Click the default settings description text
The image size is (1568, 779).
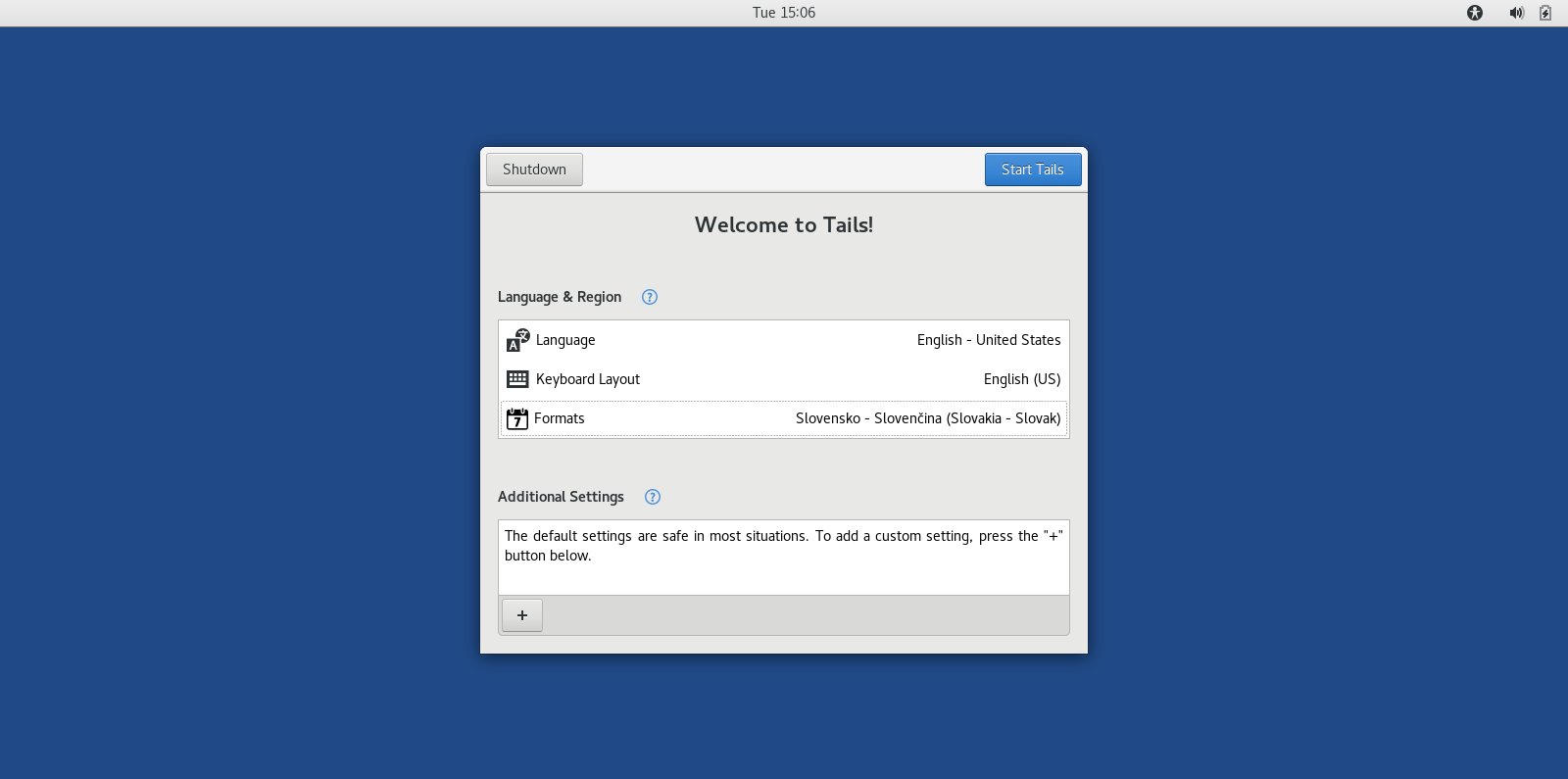(x=782, y=546)
